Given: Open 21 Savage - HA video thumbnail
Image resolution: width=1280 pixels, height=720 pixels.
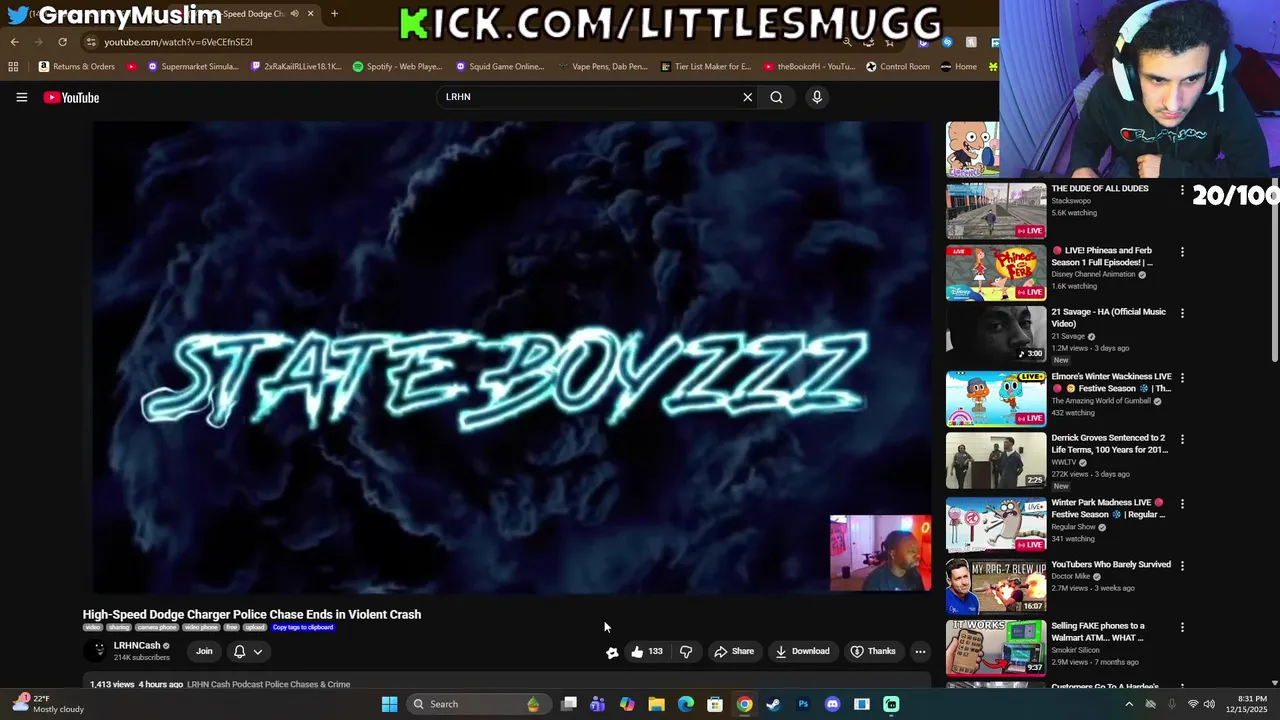Looking at the screenshot, I should tap(996, 334).
